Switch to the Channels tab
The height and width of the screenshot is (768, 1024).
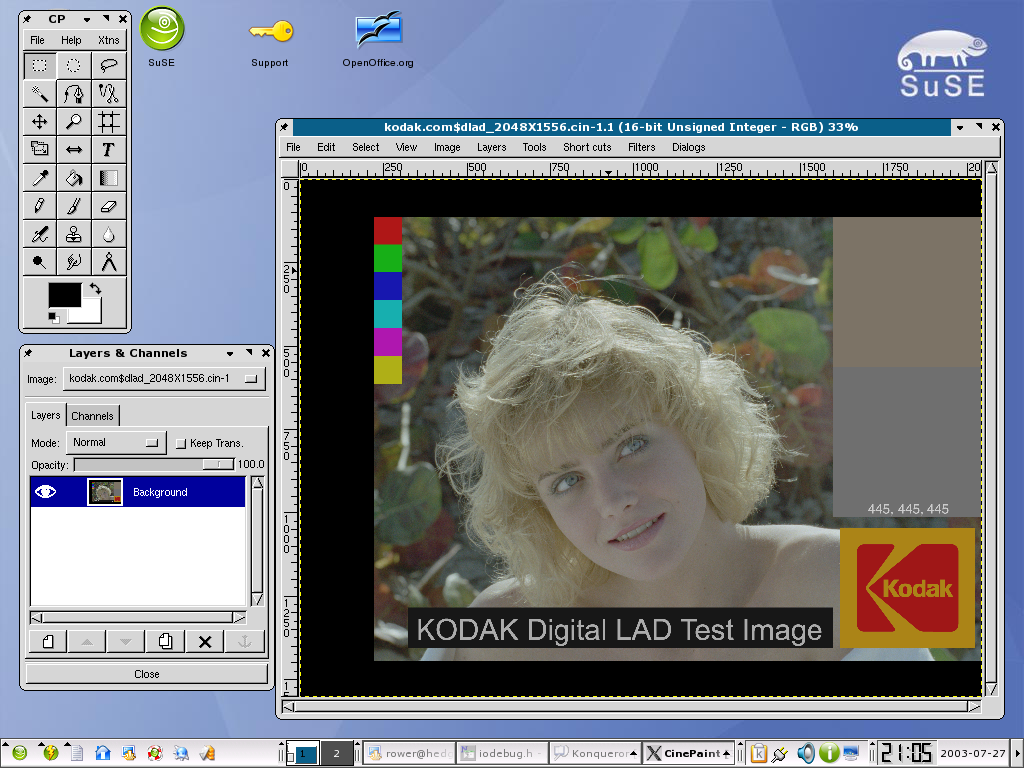pyautogui.click(x=93, y=415)
